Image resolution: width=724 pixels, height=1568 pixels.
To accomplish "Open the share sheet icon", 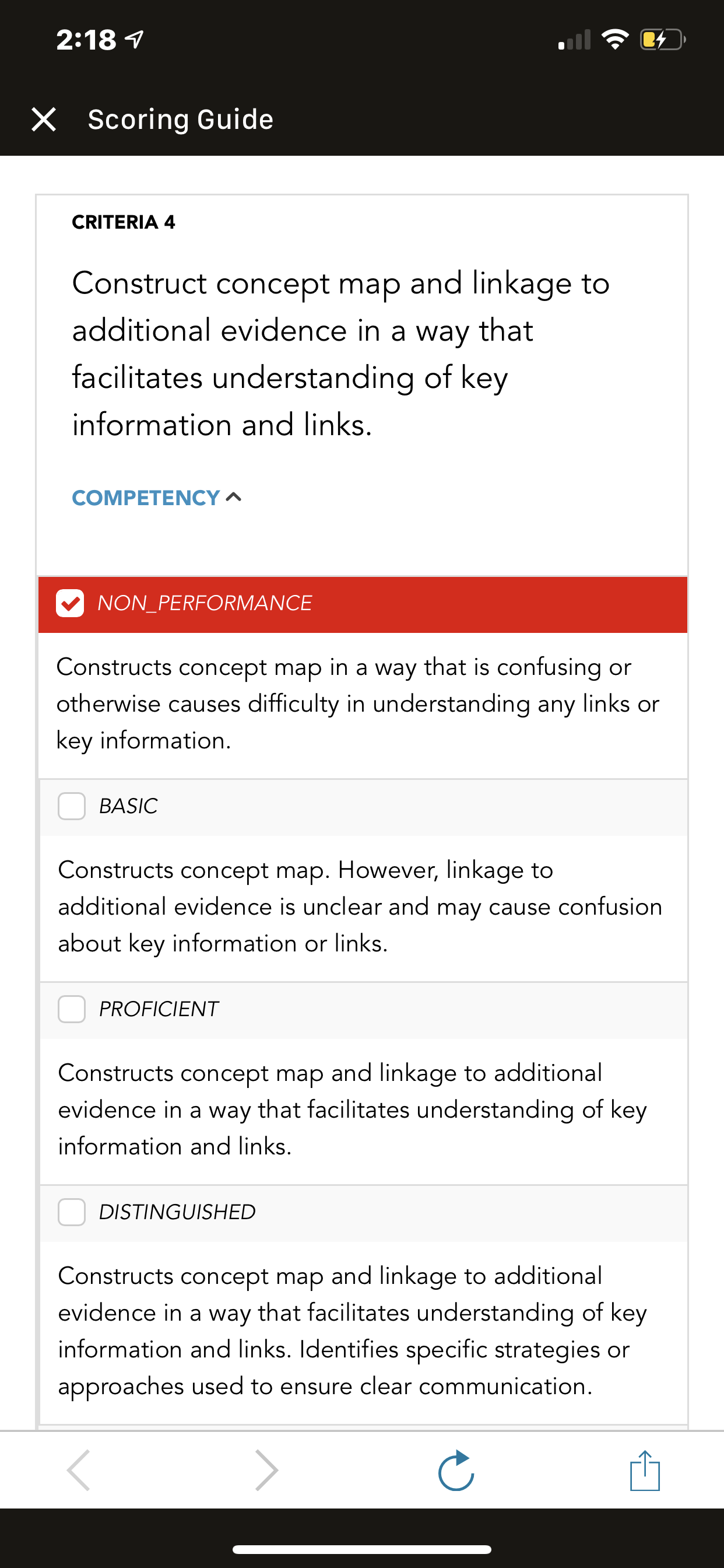I will [645, 1470].
